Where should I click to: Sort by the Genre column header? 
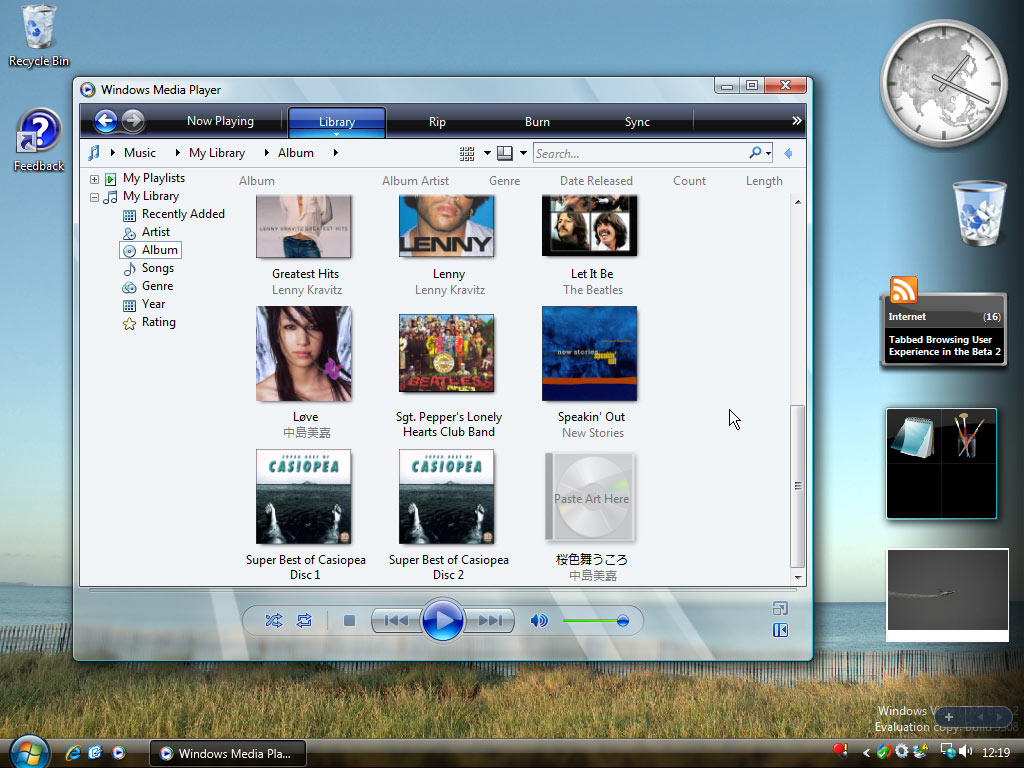coord(504,181)
